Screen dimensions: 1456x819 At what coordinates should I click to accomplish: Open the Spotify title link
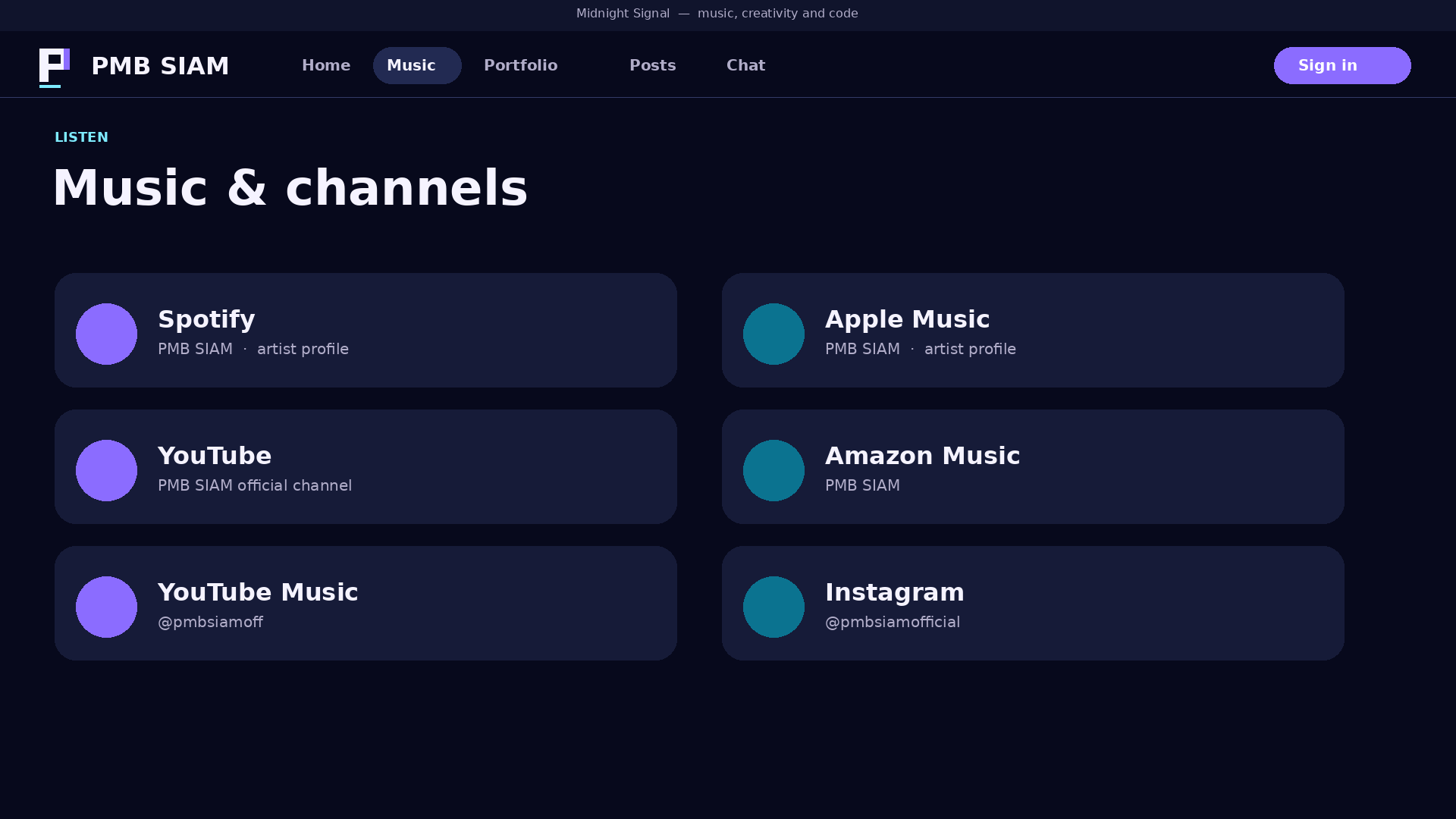coord(206,319)
